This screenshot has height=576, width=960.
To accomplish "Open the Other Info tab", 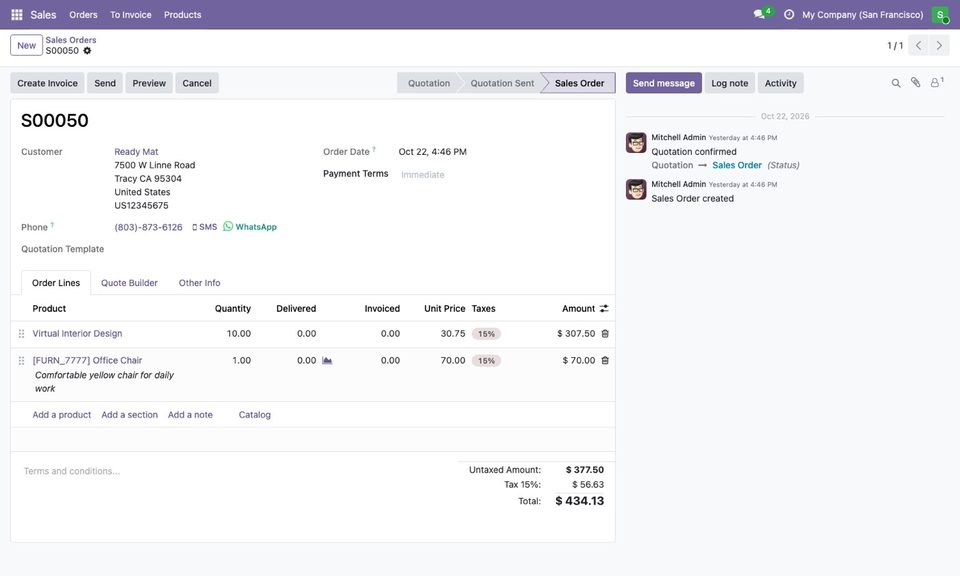I will [x=200, y=283].
